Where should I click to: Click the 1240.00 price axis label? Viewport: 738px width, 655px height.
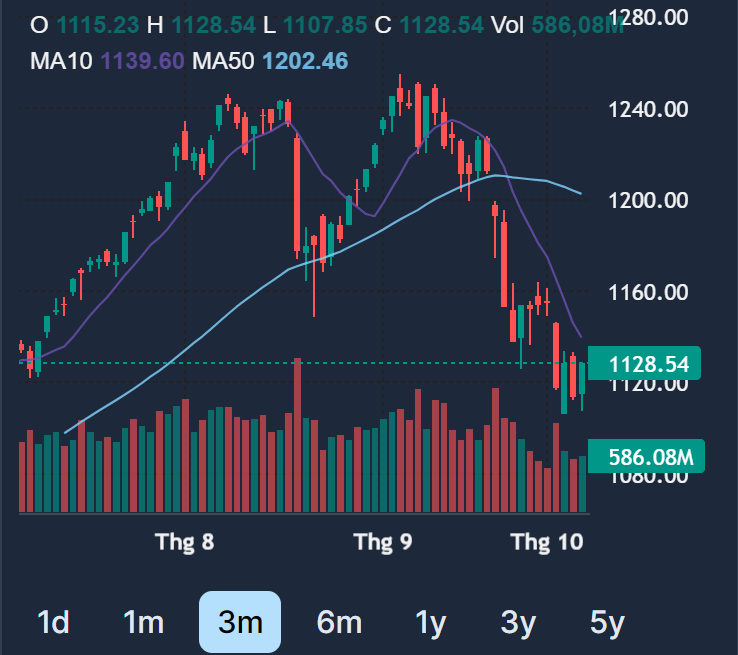click(x=651, y=109)
